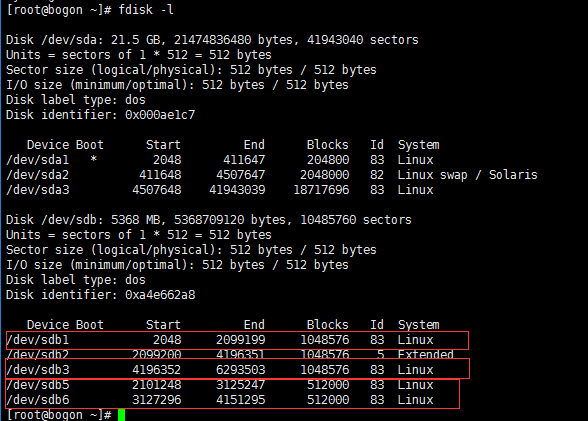Image resolution: width=588 pixels, height=421 pixels.
Task: Click '10485760 sectors' in sdb disk line
Action: pyautogui.click(x=356, y=220)
